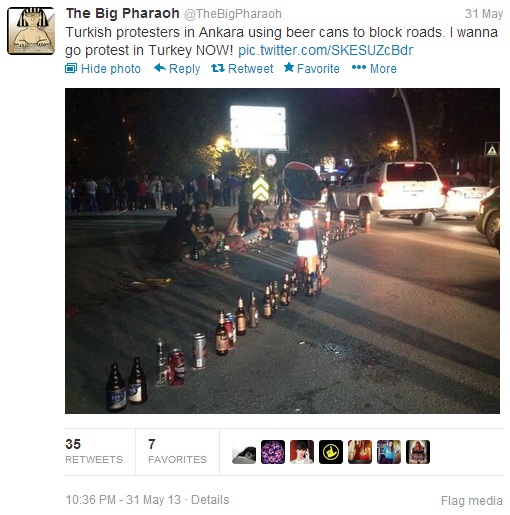This screenshot has height=515, width=510.
Task: Click the 31 May timestamp at top right
Action: point(484,14)
